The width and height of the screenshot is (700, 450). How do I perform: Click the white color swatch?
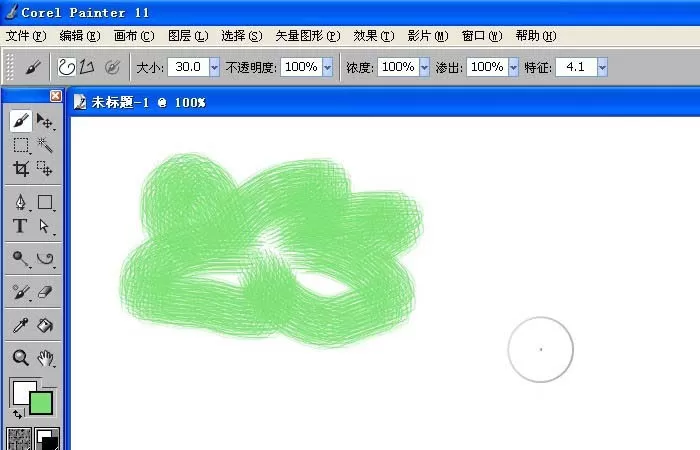[21, 392]
